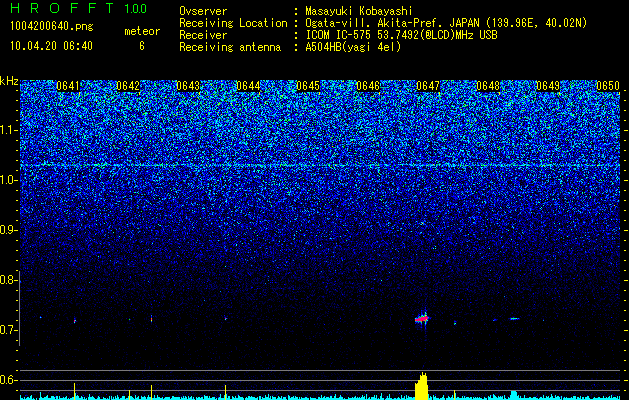This screenshot has height=400, width=629.
Task: Click the 0.6 kHz axis label
Action: click(7, 380)
